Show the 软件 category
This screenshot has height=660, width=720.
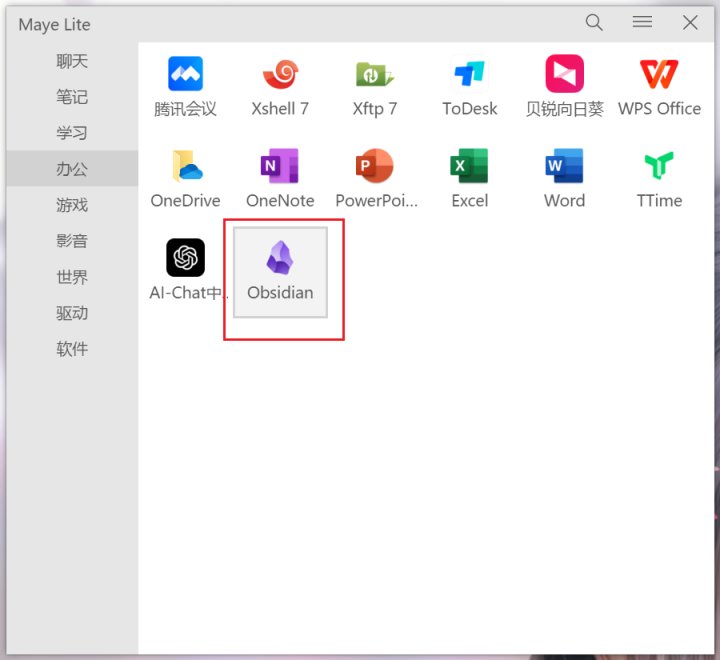(x=72, y=349)
